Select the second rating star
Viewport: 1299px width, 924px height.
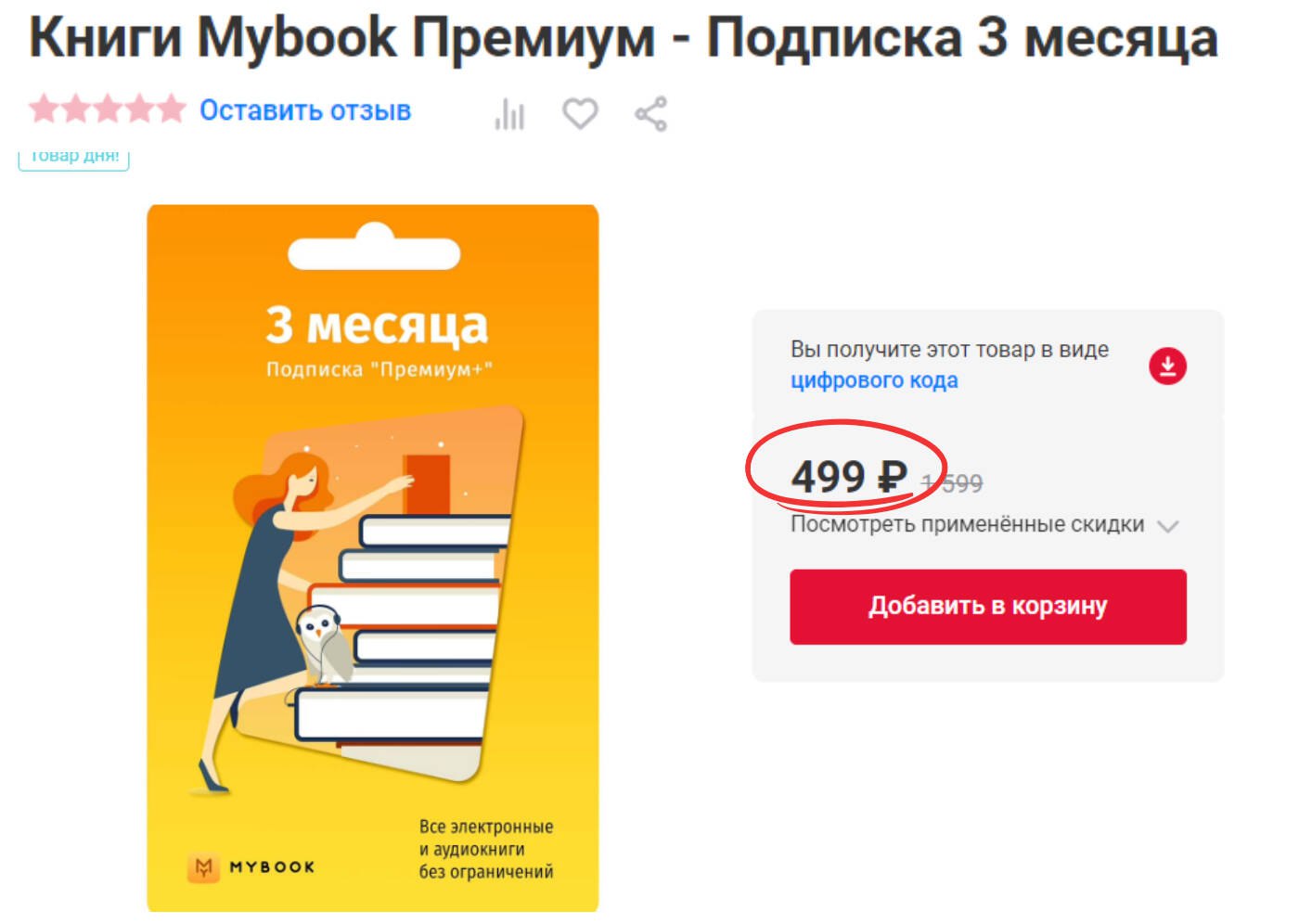[75, 109]
